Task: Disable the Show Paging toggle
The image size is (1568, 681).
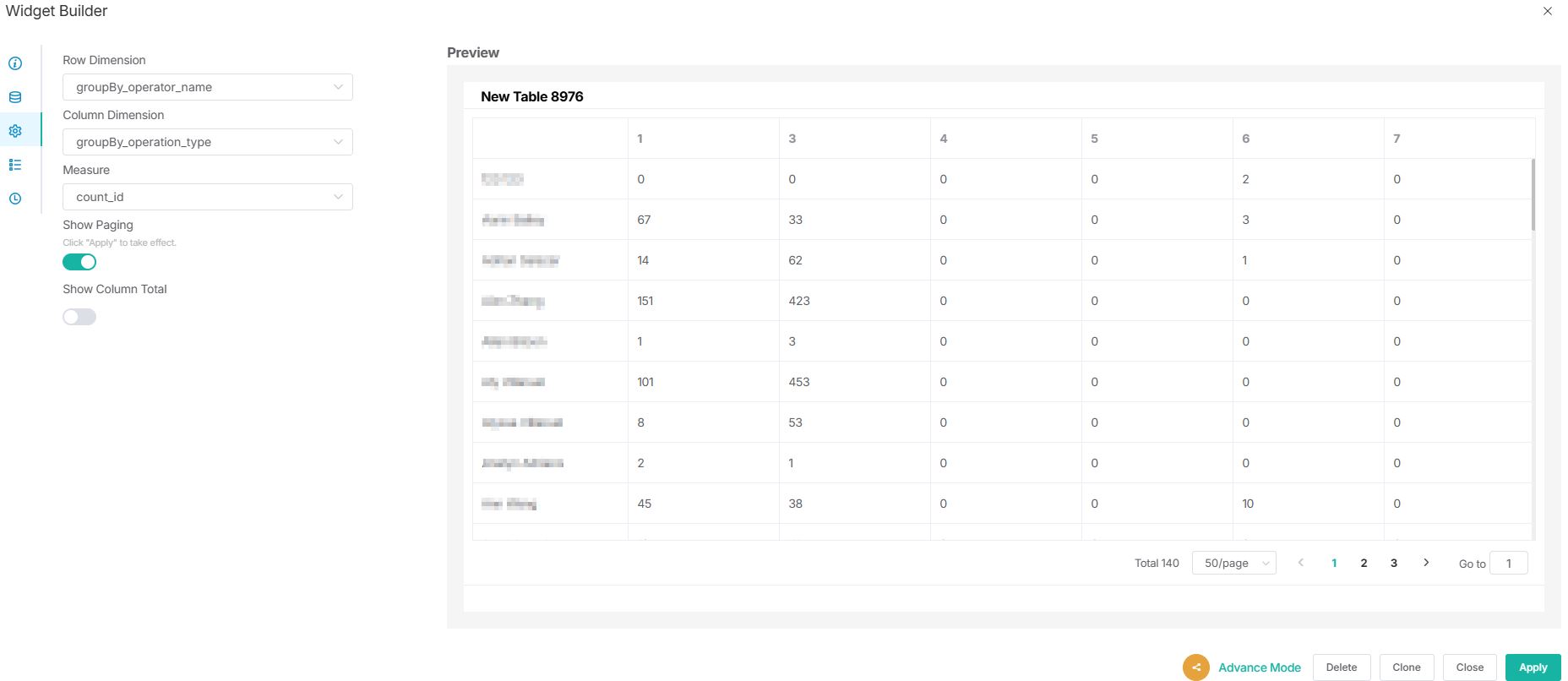Action: (79, 262)
